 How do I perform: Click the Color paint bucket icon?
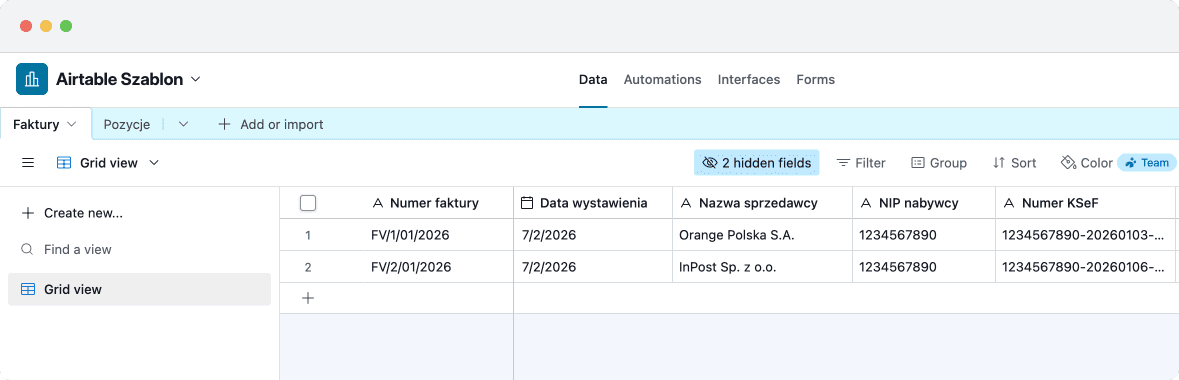pos(1068,163)
